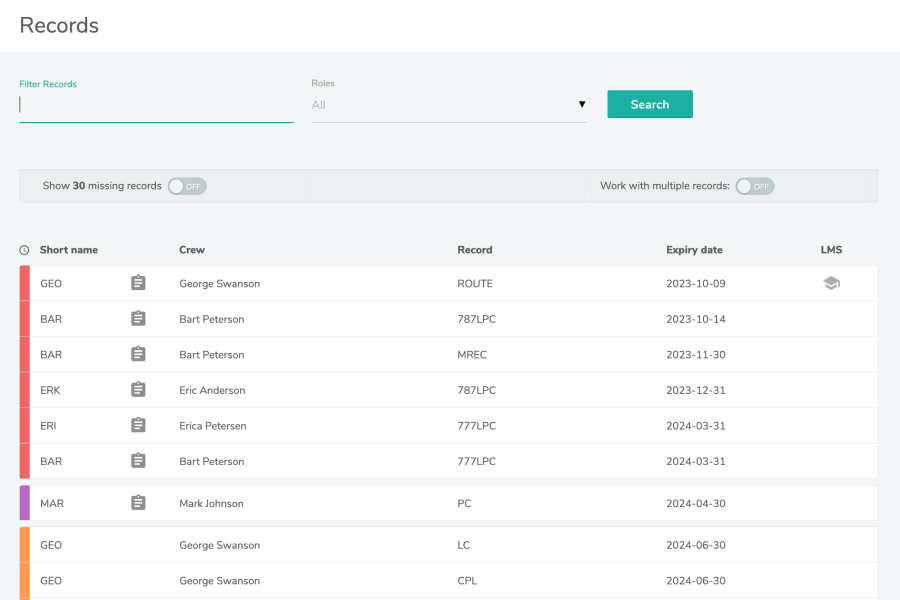Focus the Filter Records input field
This screenshot has width=900, height=600.
click(x=156, y=105)
